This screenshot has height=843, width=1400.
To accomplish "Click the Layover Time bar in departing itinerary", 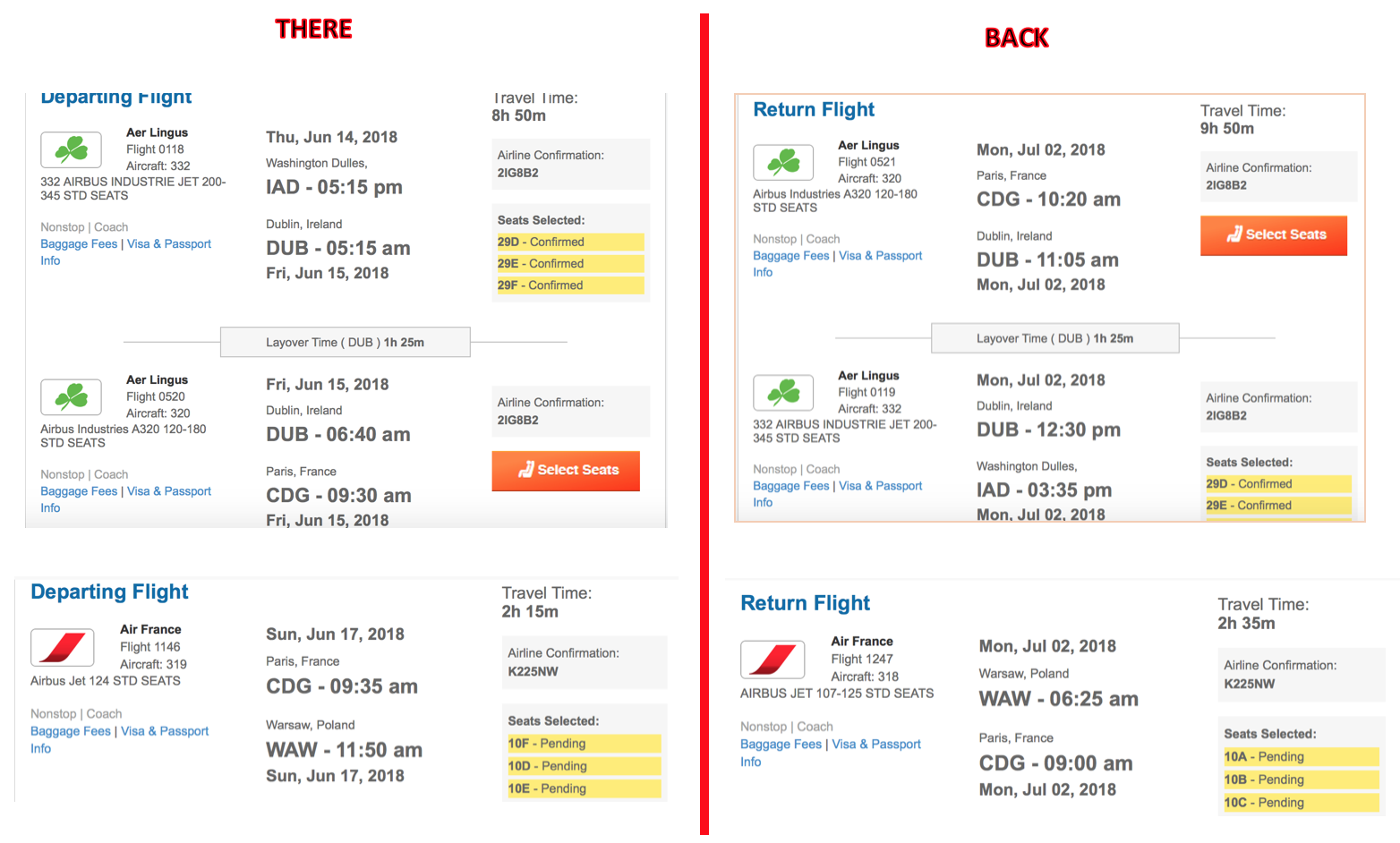I will (x=345, y=342).
